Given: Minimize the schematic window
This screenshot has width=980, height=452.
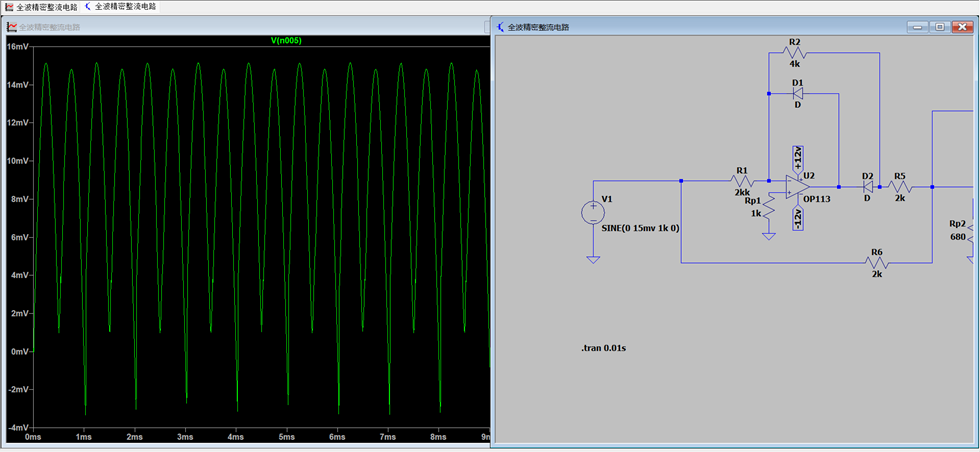Looking at the screenshot, I should click(918, 27).
